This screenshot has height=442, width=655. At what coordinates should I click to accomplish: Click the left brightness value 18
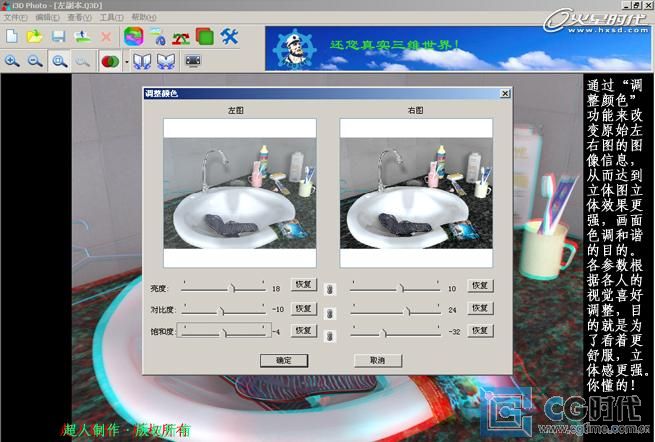click(276, 289)
